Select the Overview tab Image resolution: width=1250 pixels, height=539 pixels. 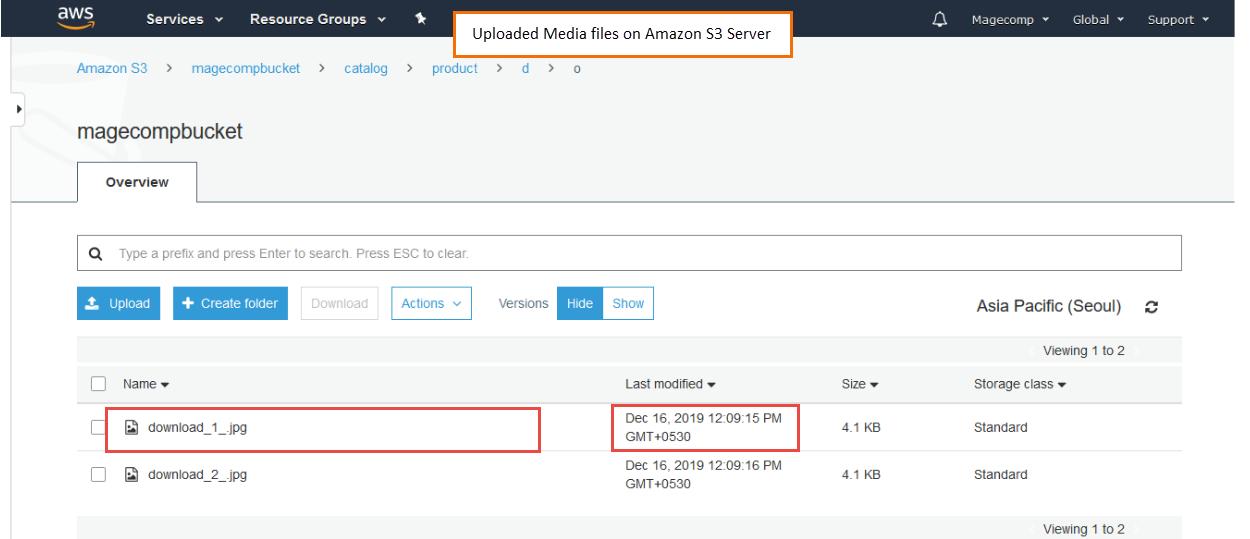pyautogui.click(x=137, y=182)
